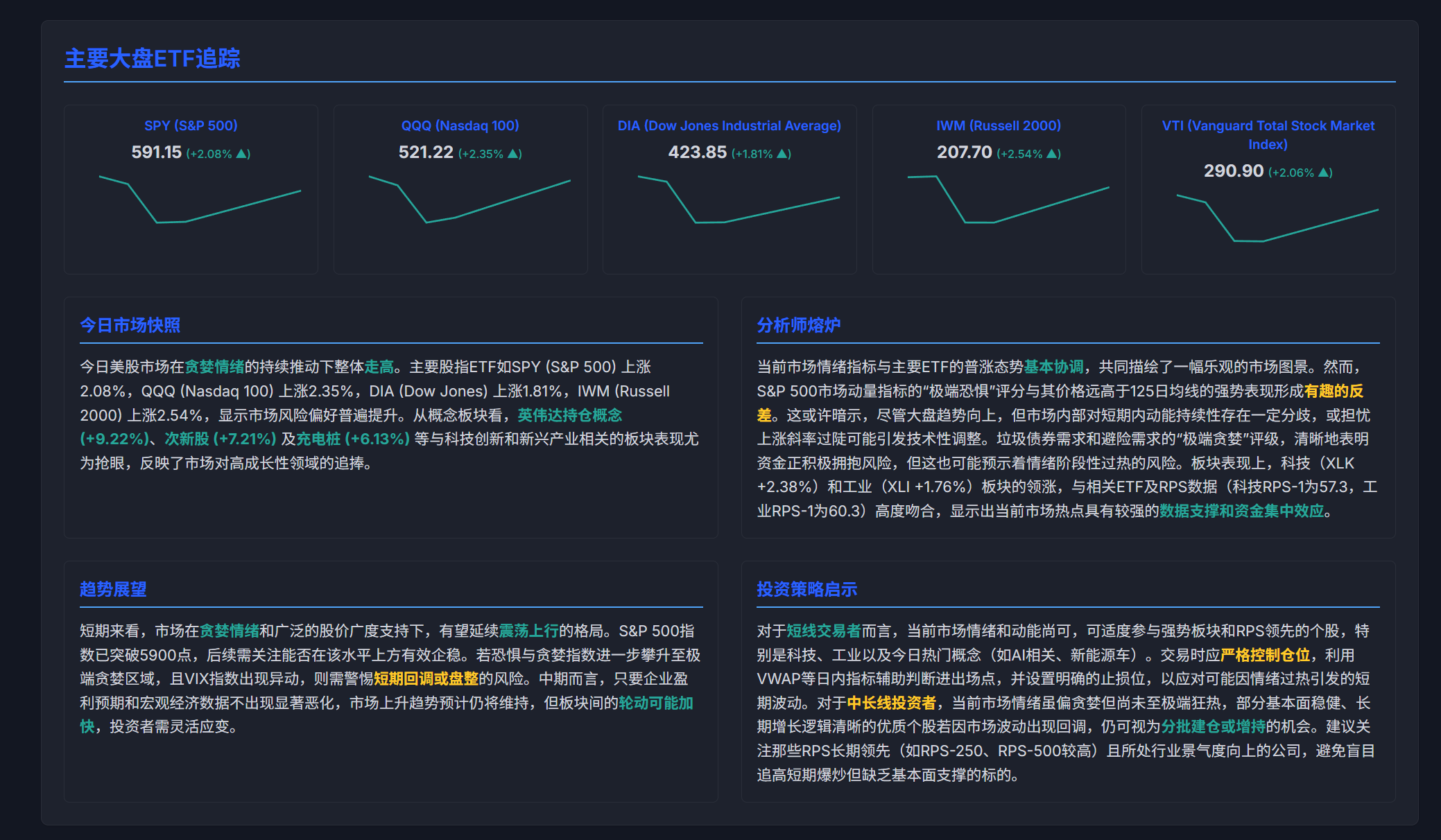
Task: Click the QQQ sparkline chart
Action: pyautogui.click(x=469, y=200)
